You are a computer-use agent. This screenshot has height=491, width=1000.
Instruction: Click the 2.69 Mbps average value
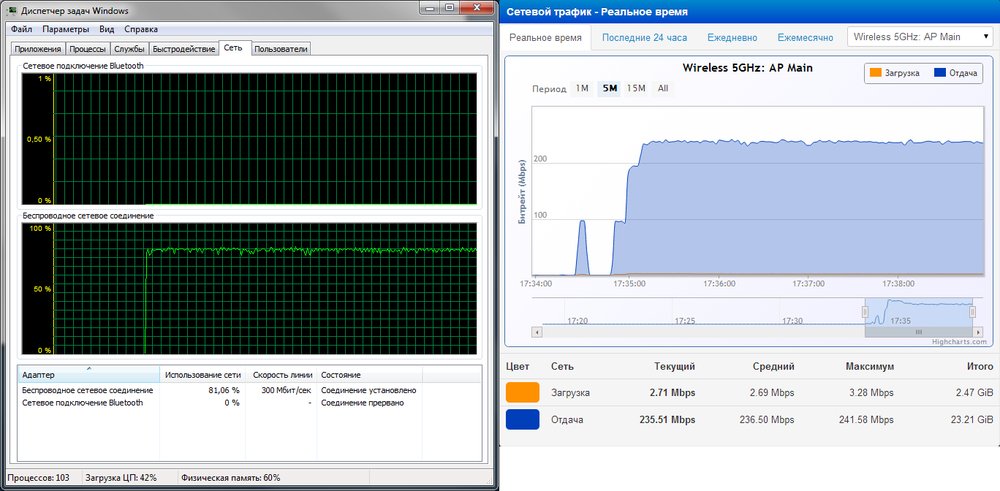click(772, 392)
